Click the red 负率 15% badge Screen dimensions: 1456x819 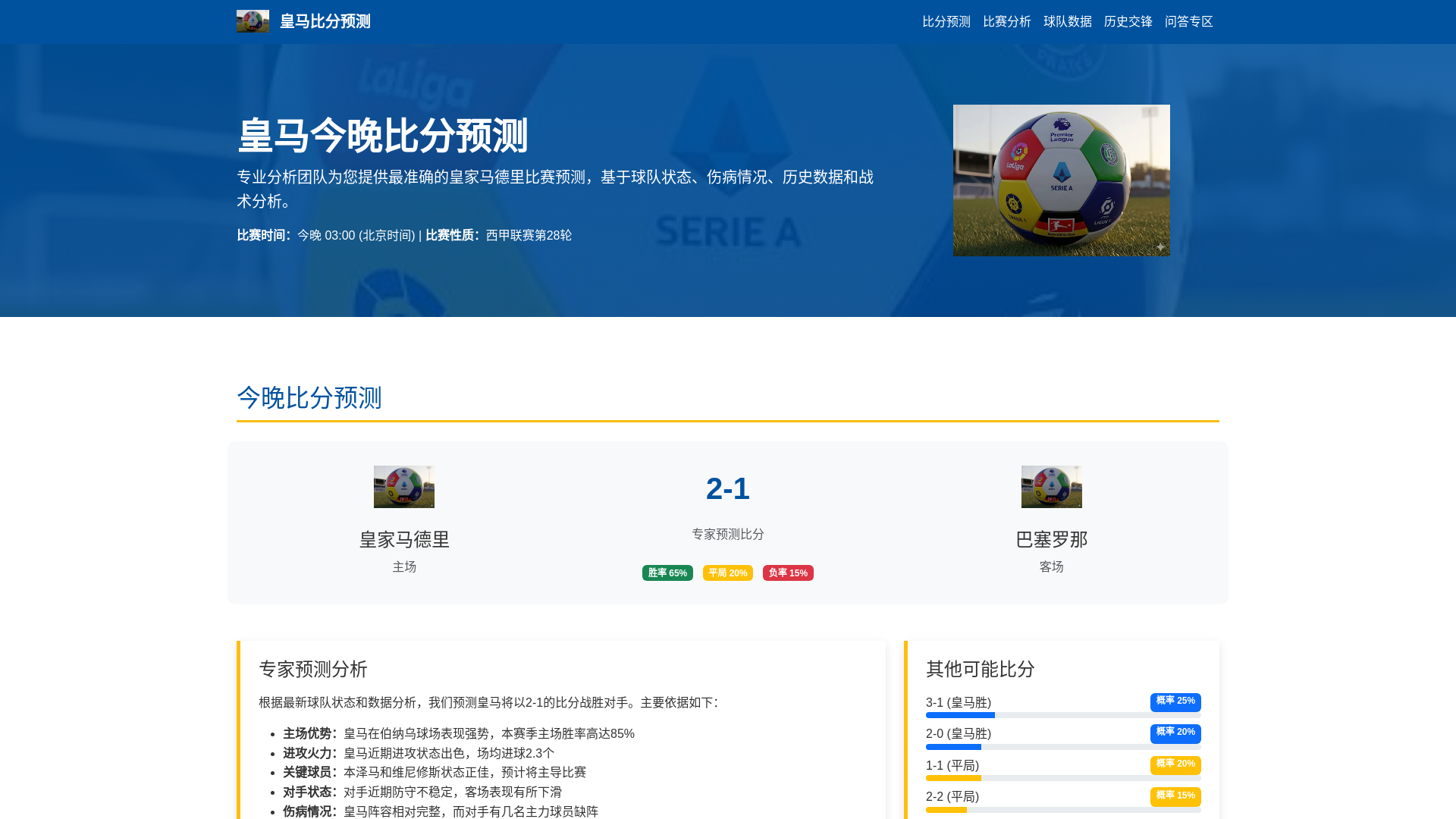pyautogui.click(x=788, y=573)
